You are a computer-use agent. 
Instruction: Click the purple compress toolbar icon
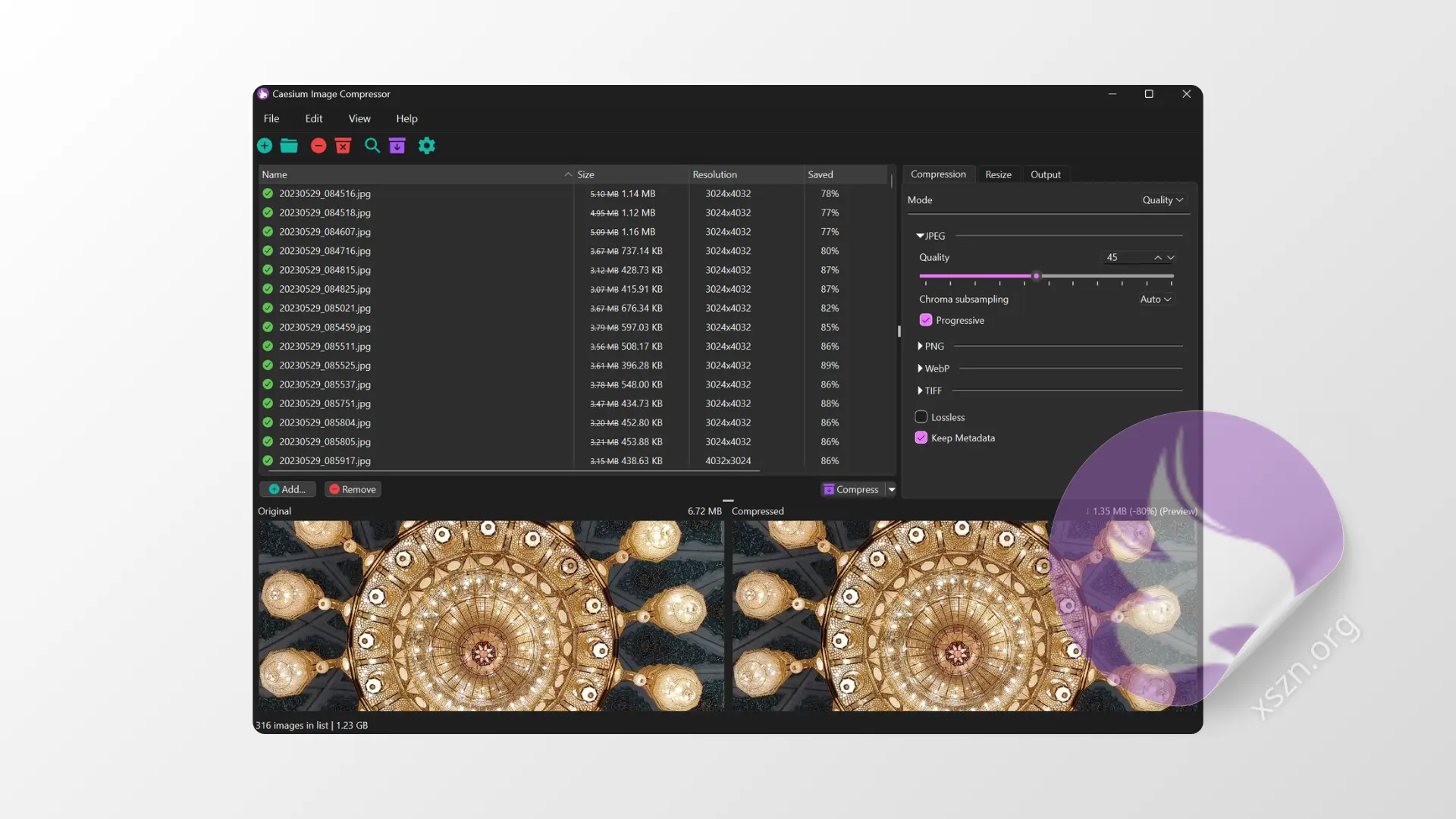pyautogui.click(x=397, y=146)
